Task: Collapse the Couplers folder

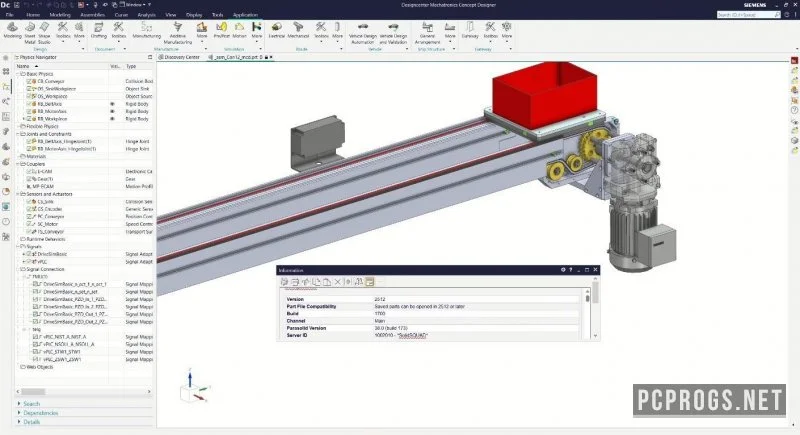Action: click(18, 164)
